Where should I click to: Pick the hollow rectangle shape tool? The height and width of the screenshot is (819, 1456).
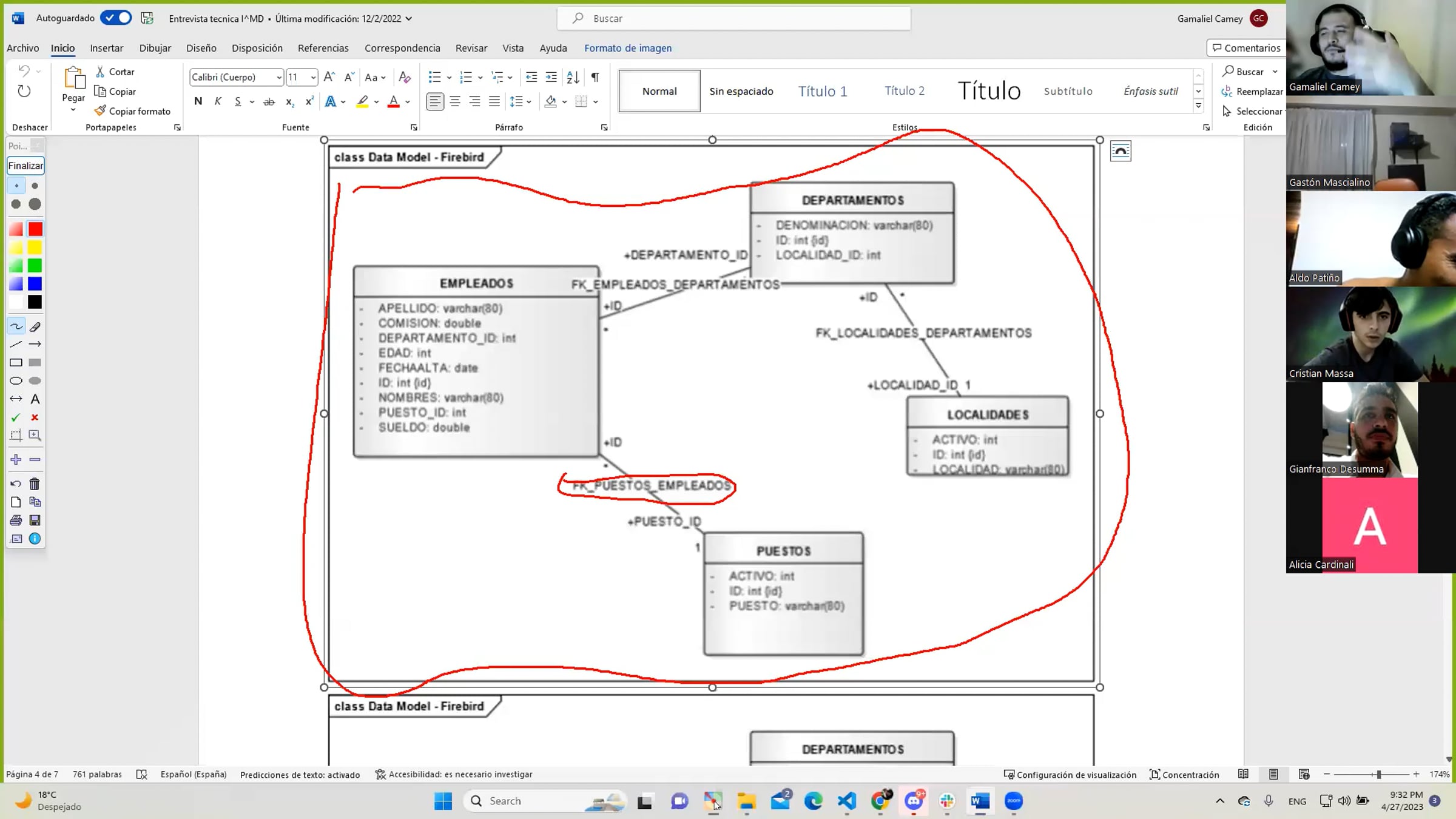point(16,363)
